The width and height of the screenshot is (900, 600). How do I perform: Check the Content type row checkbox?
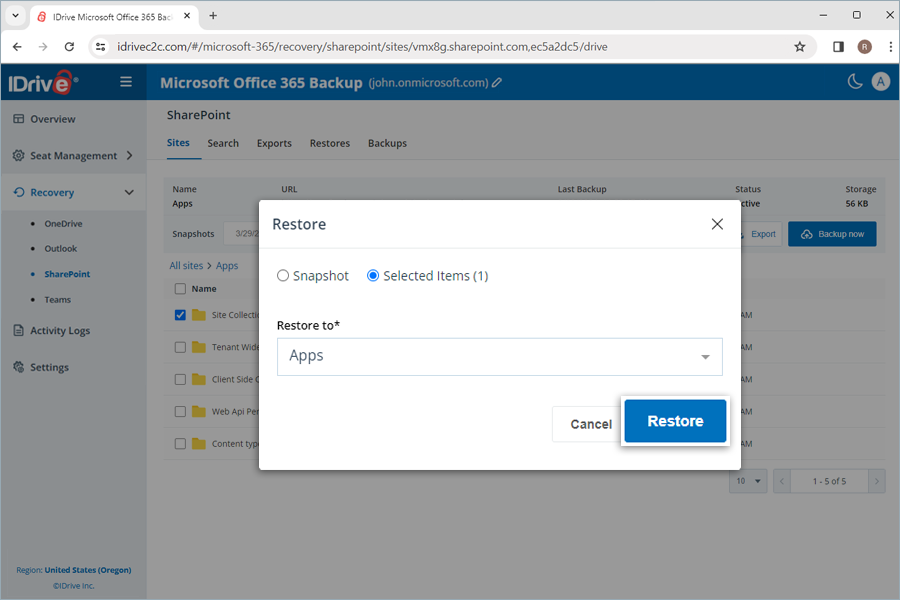[x=180, y=443]
